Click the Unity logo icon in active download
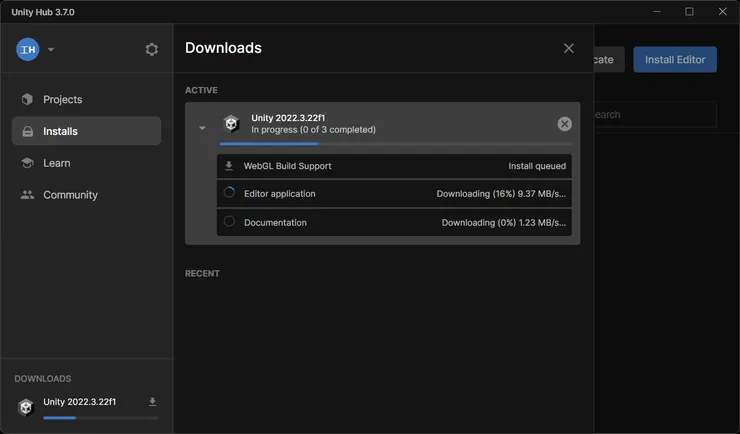 click(231, 124)
